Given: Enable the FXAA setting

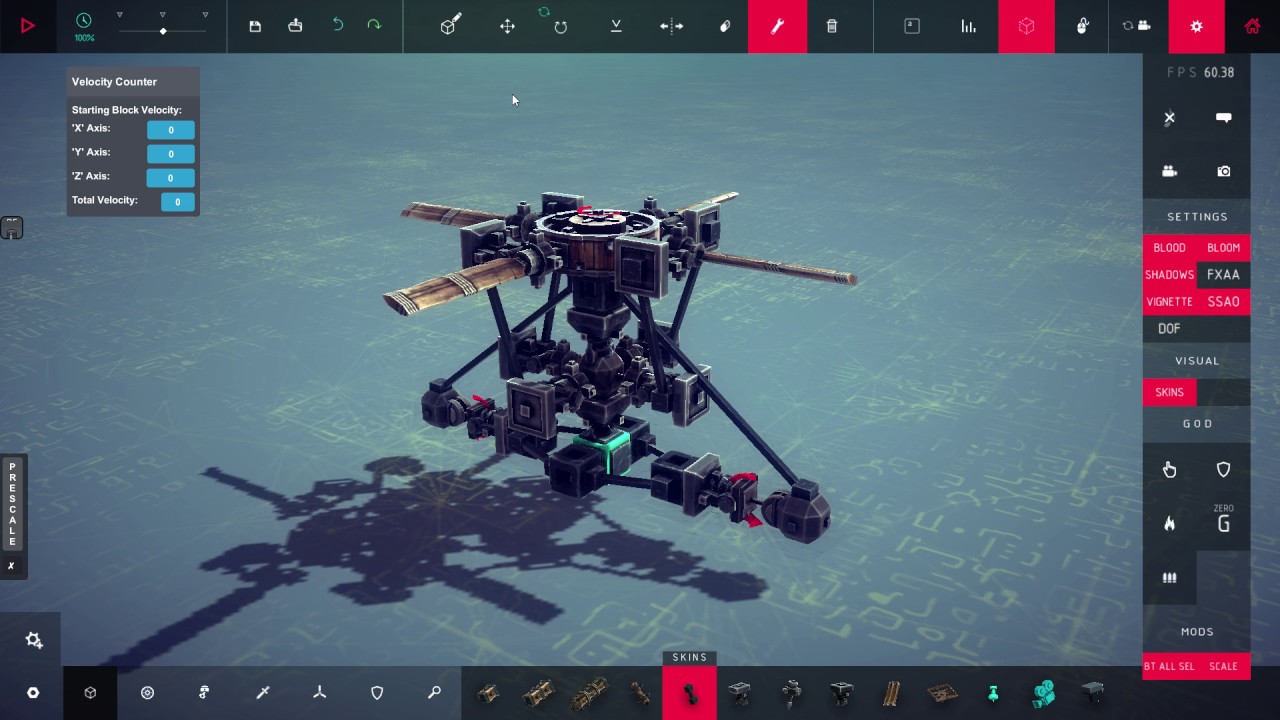Looking at the screenshot, I should tap(1223, 275).
